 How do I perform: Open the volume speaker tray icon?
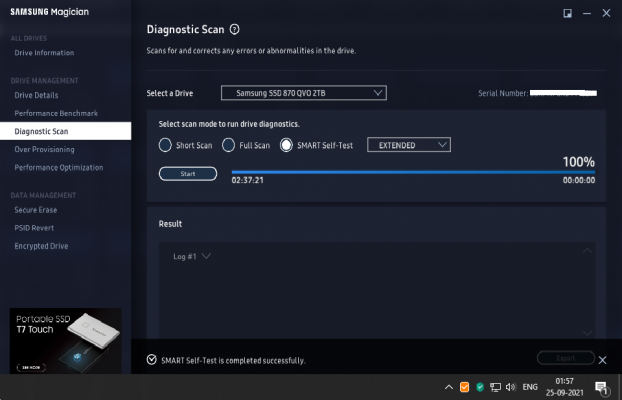tap(511, 387)
